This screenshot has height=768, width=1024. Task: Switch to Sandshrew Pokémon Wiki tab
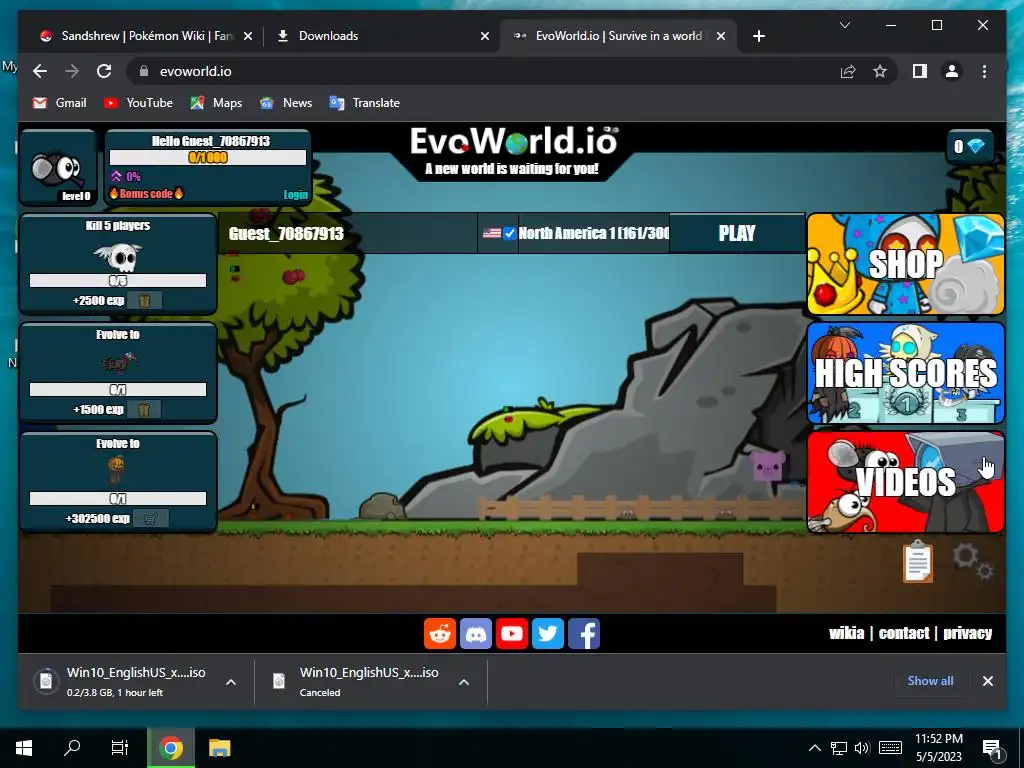coord(146,36)
